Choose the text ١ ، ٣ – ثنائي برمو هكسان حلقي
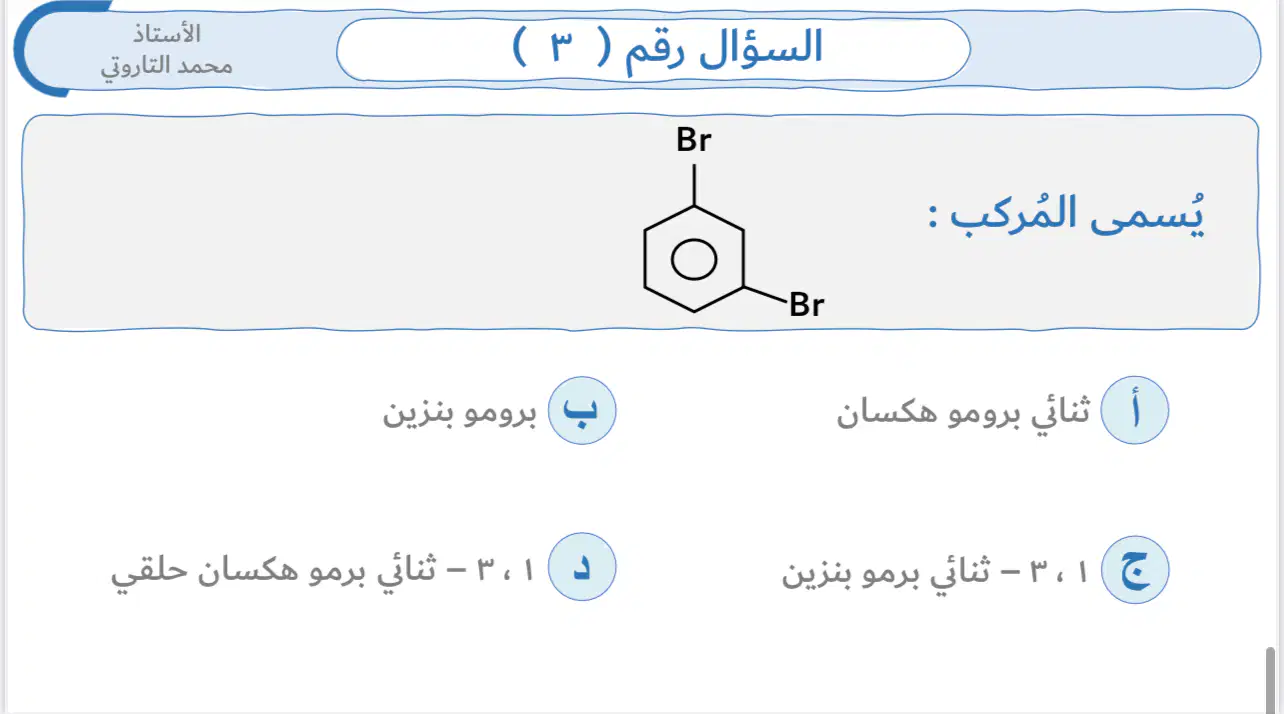This screenshot has height=714, width=1284. tap(324, 572)
